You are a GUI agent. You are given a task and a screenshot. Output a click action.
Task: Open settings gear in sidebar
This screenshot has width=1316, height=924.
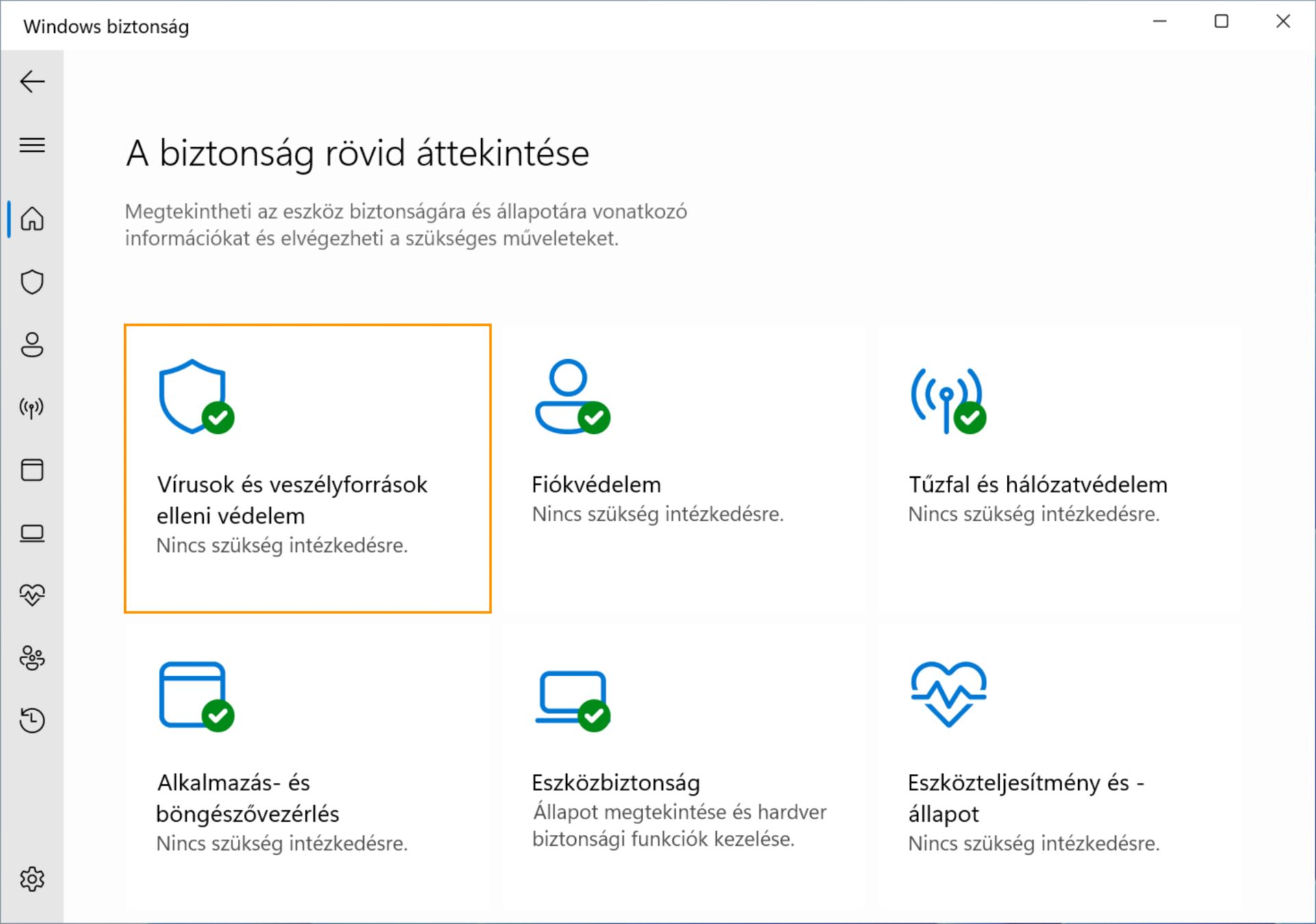click(x=32, y=879)
